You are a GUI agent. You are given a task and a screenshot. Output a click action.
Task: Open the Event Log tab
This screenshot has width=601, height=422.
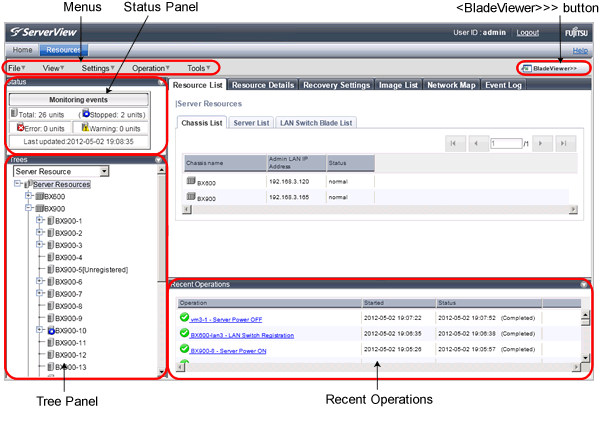coord(503,85)
